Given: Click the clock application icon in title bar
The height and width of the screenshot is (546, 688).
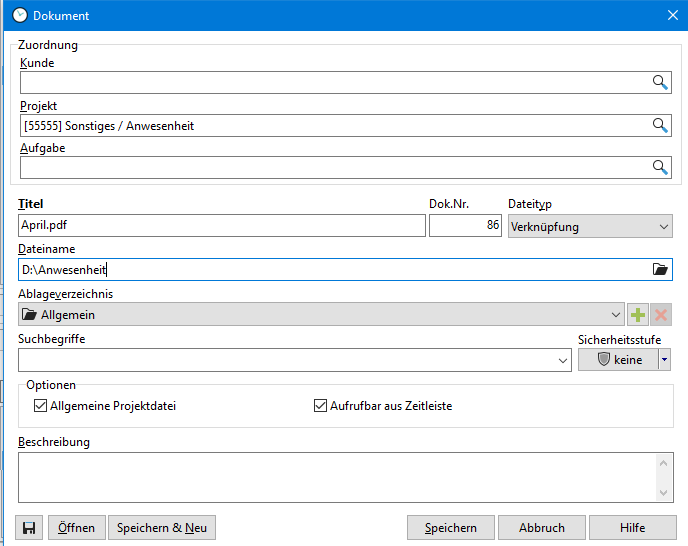Looking at the screenshot, I should point(18,15).
